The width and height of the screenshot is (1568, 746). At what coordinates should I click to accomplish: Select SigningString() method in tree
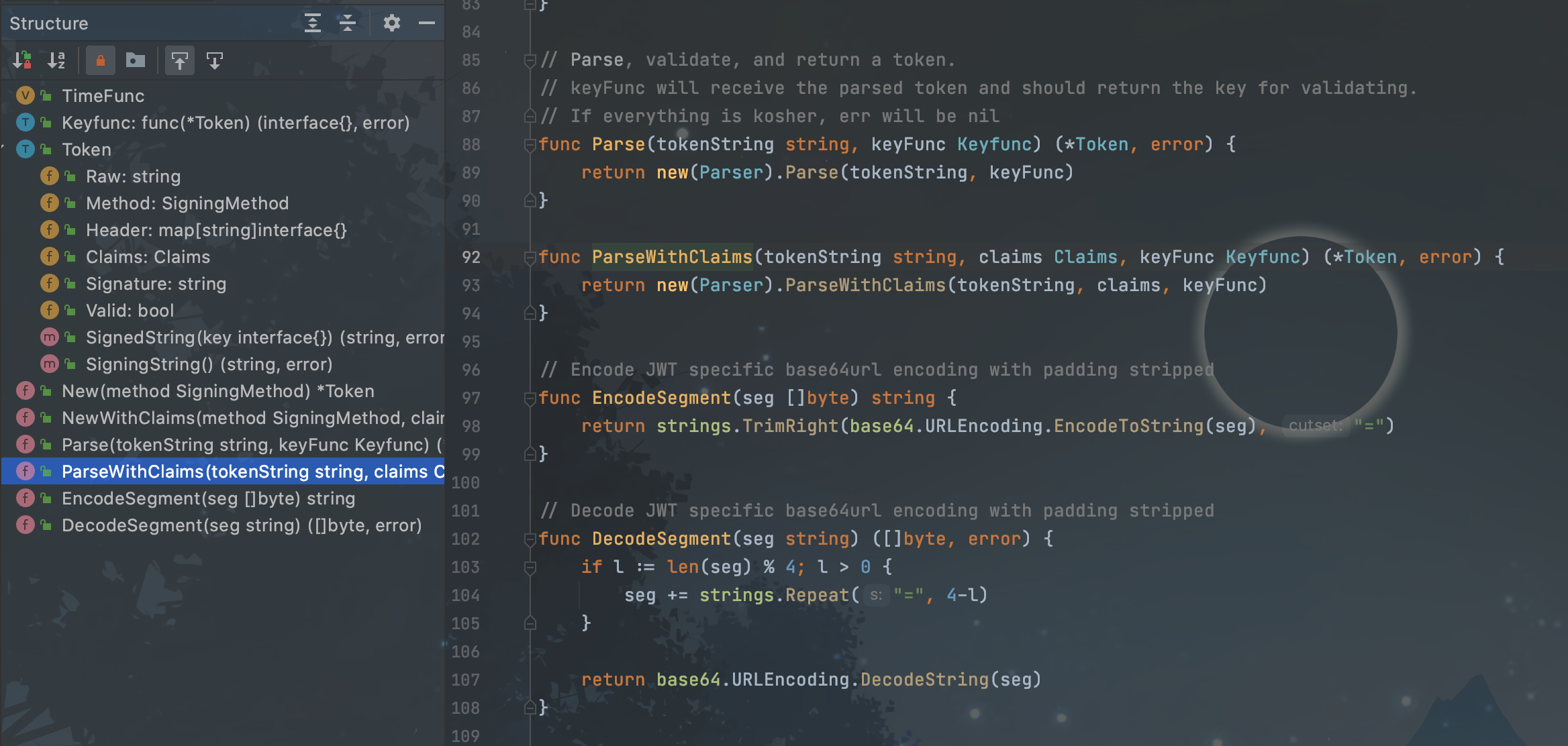tap(209, 364)
